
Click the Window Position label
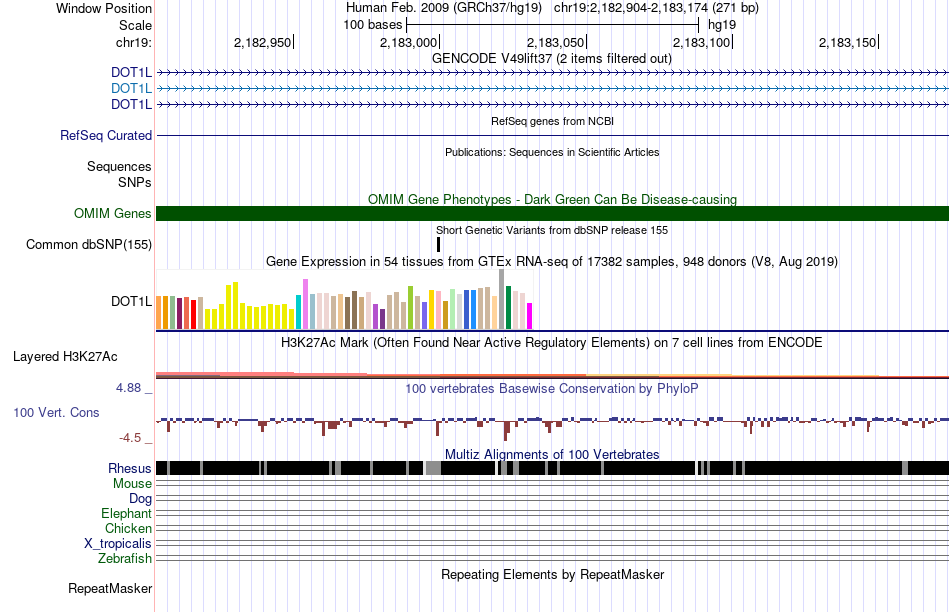pyautogui.click(x=104, y=8)
